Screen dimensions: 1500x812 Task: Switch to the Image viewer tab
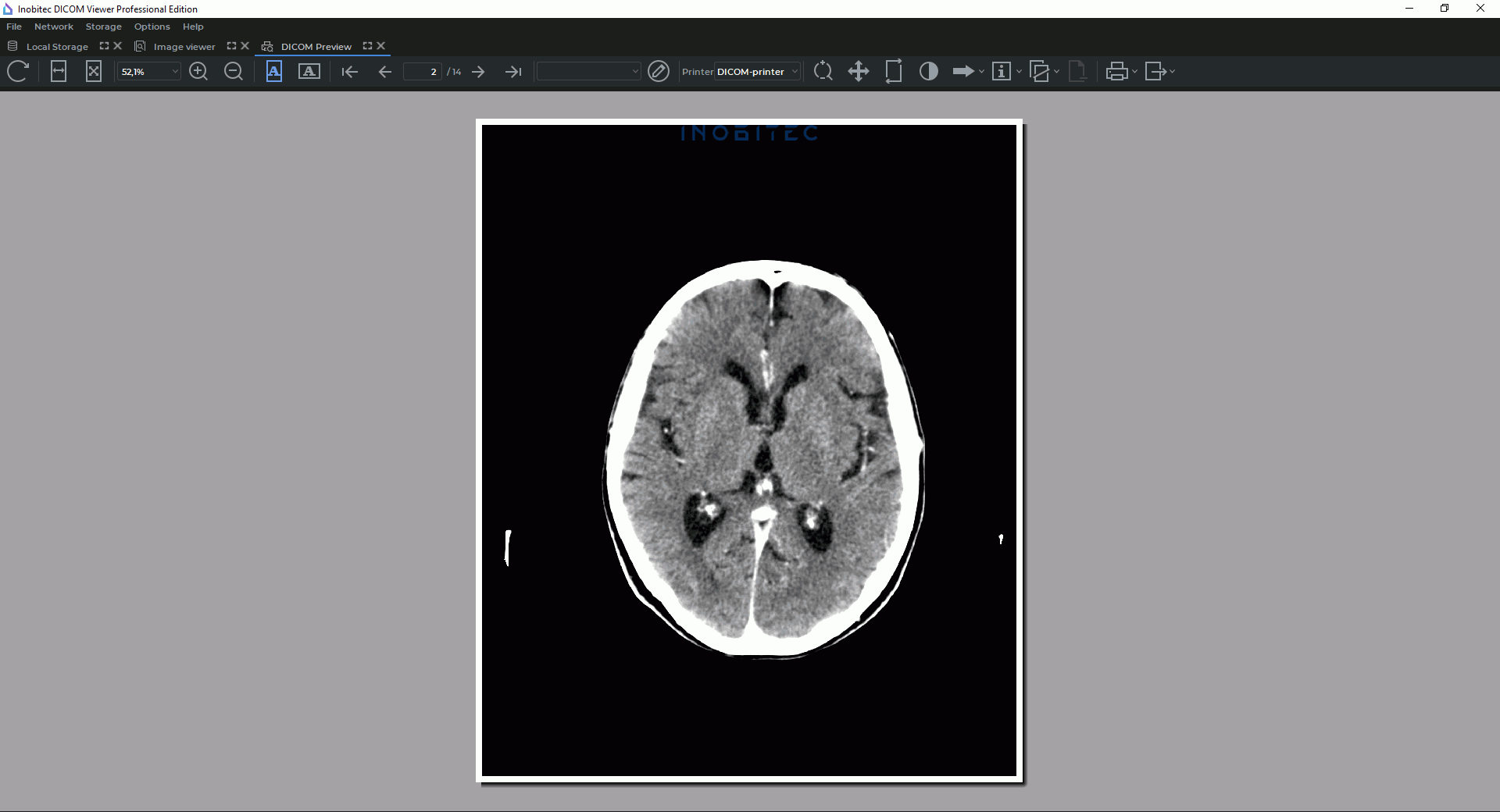tap(184, 47)
